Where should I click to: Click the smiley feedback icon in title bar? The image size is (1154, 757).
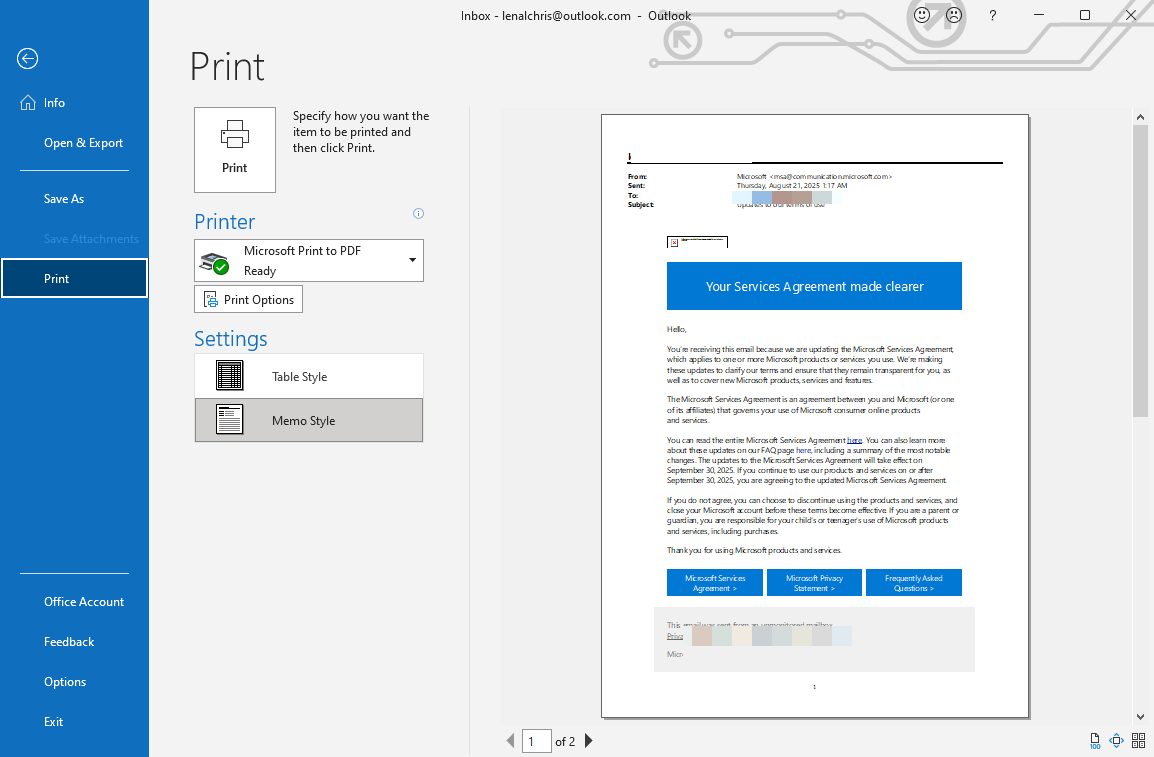pos(923,15)
